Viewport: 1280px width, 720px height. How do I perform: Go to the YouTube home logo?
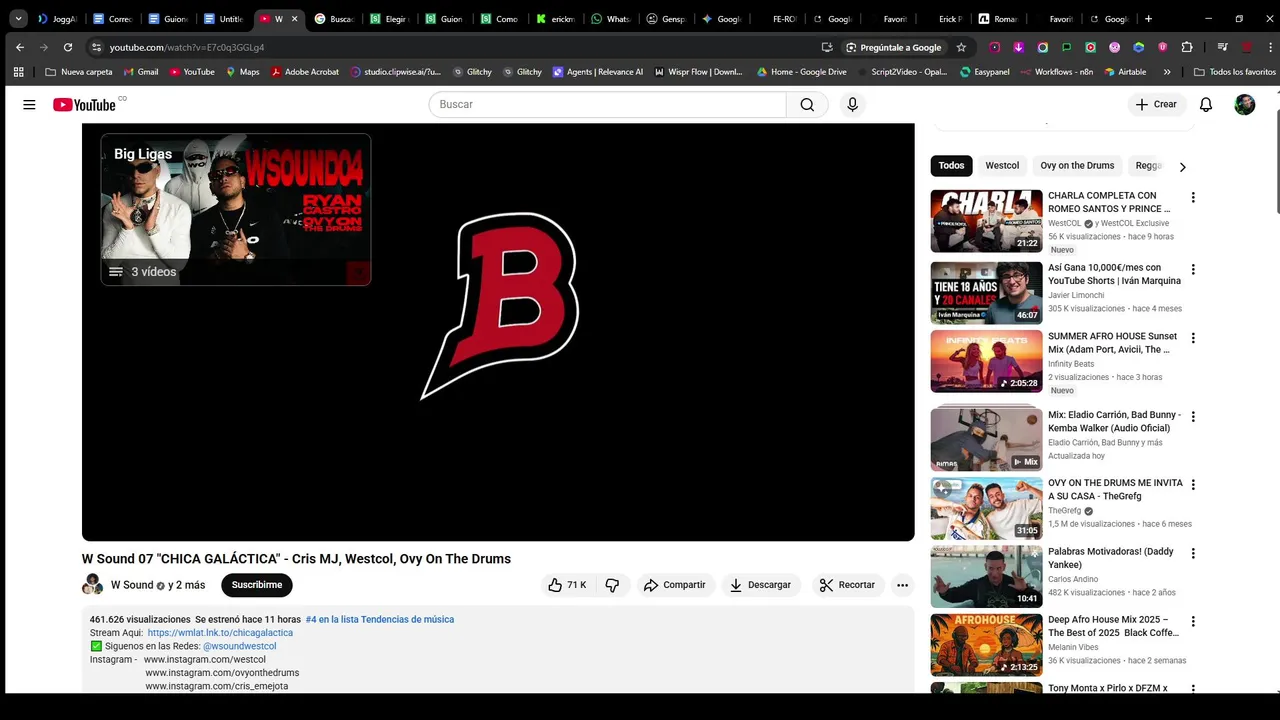click(85, 105)
